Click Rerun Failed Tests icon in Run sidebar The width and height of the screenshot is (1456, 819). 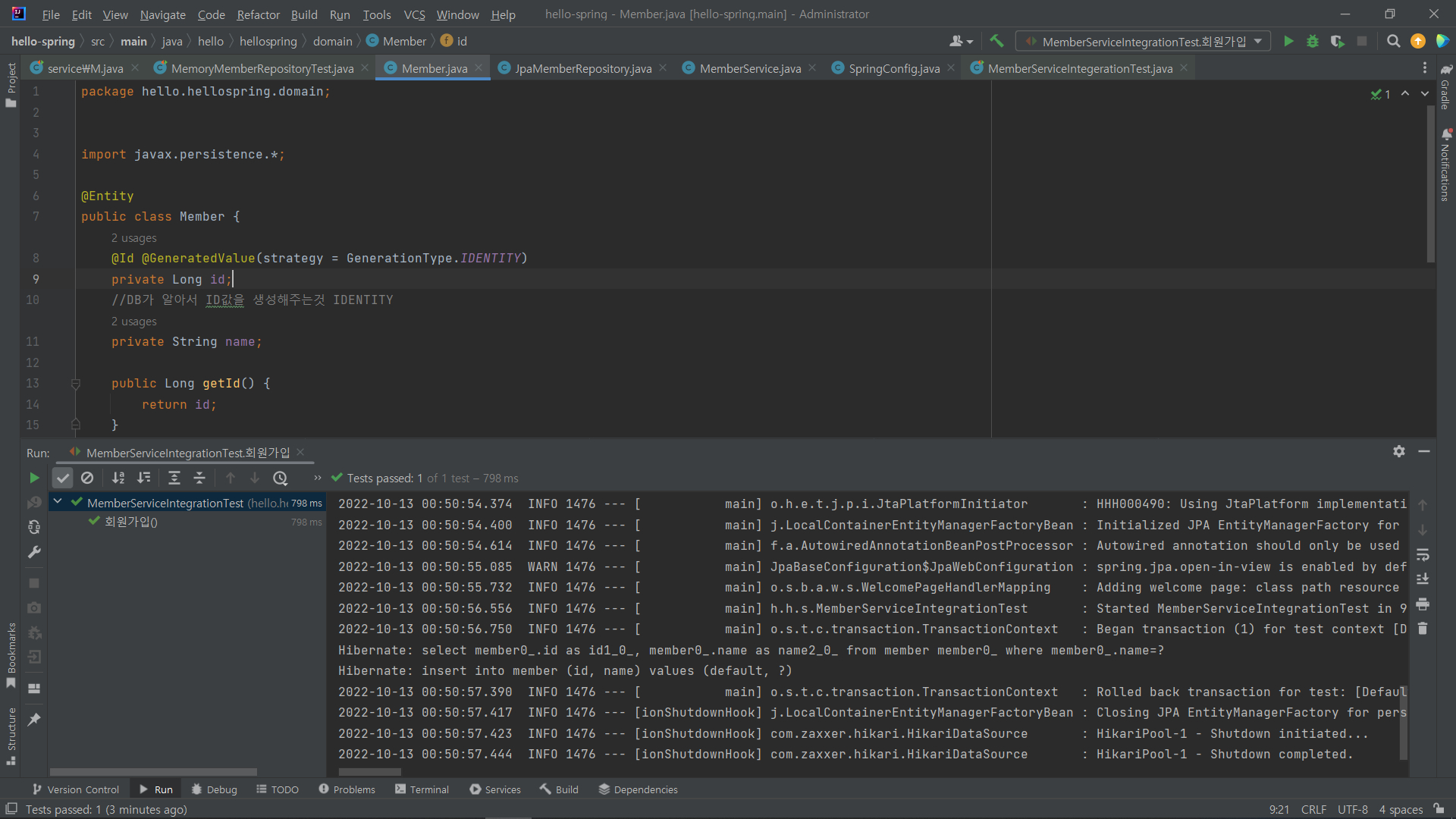pyautogui.click(x=34, y=502)
